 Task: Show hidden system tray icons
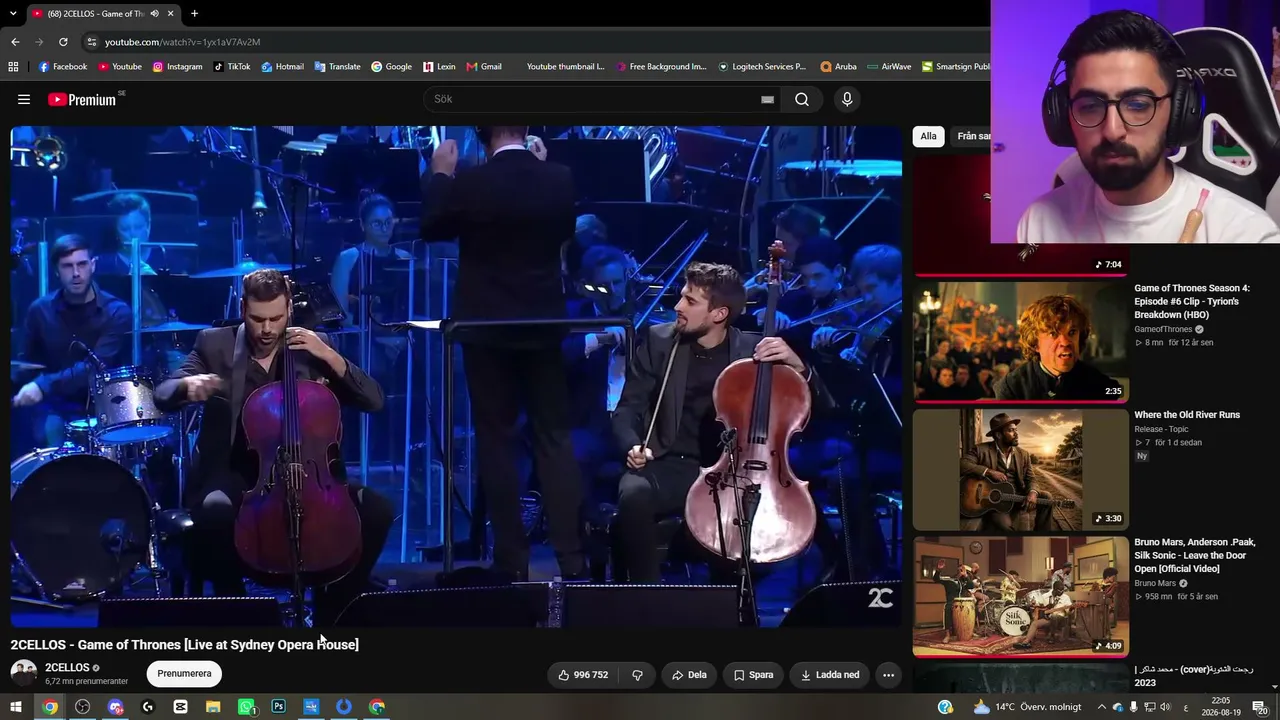1102,707
